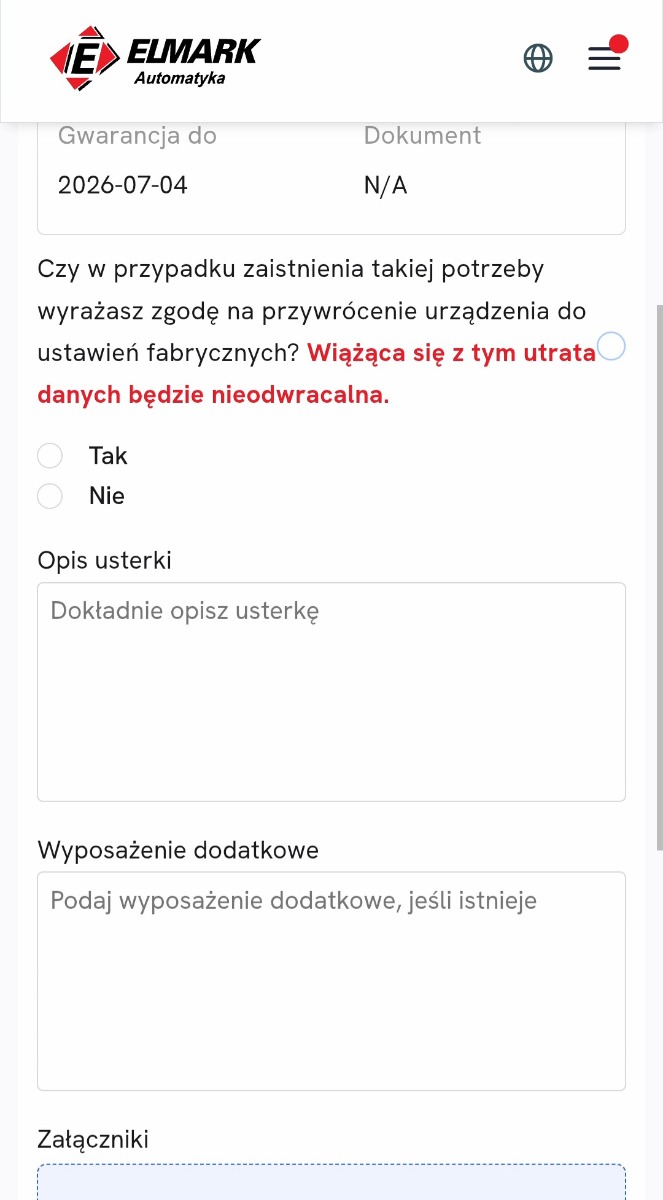Click the "N/A" value under Dokument
663x1200 pixels.
pyautogui.click(x=385, y=185)
